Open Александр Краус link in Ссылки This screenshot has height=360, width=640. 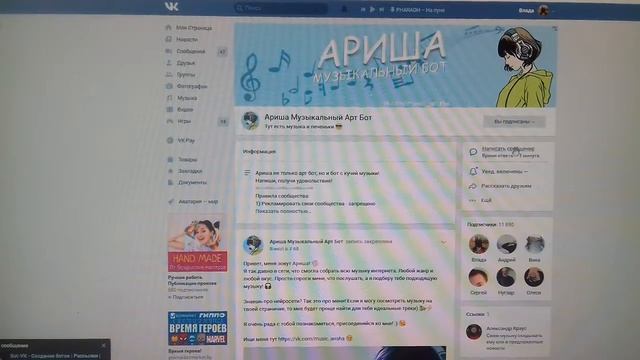coord(506,328)
